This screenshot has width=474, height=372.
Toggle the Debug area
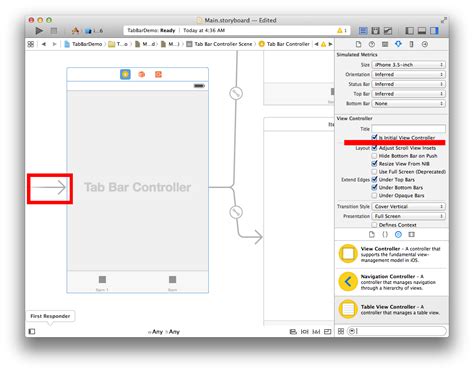pos(422,31)
